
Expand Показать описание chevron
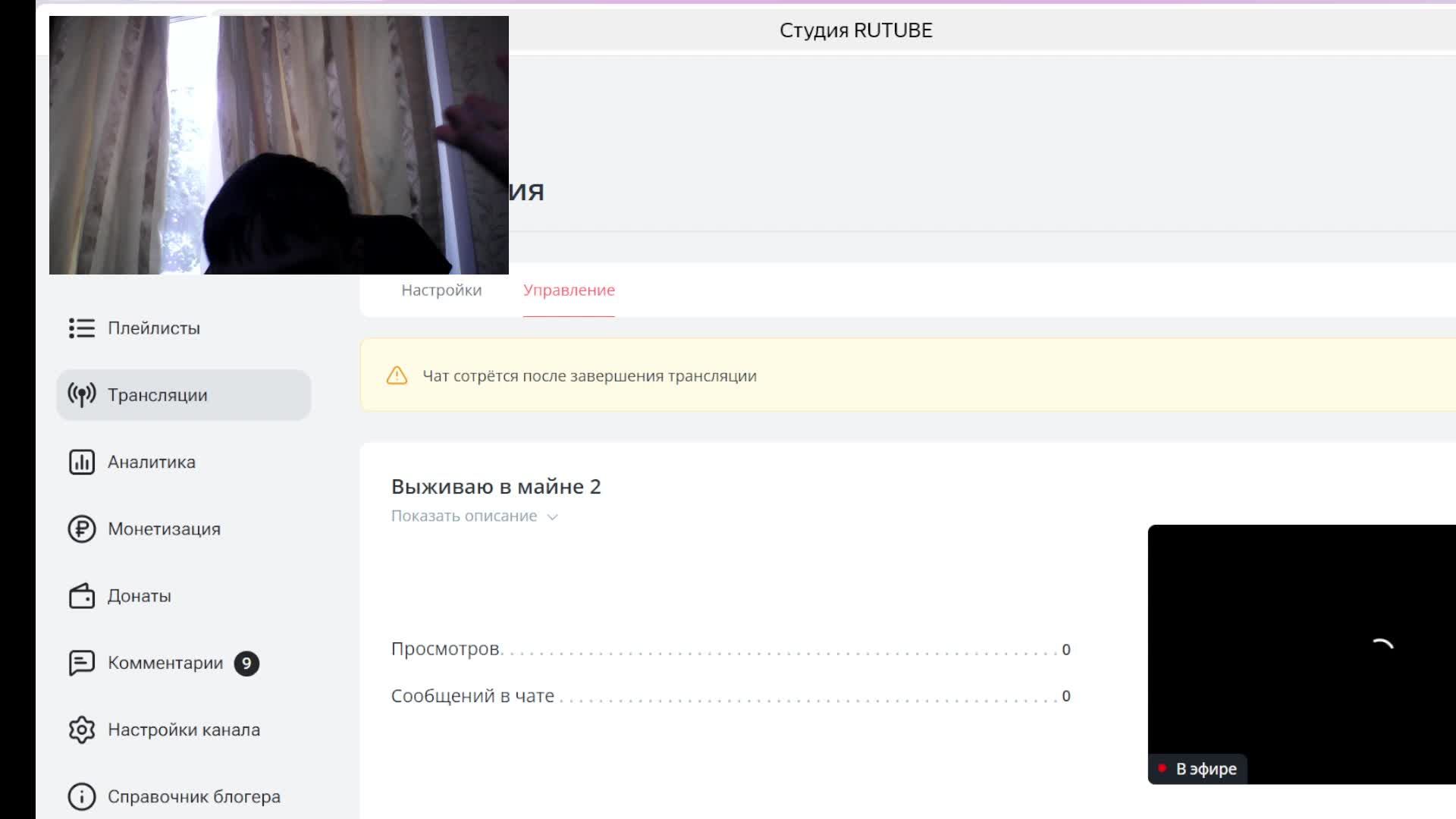click(x=553, y=517)
